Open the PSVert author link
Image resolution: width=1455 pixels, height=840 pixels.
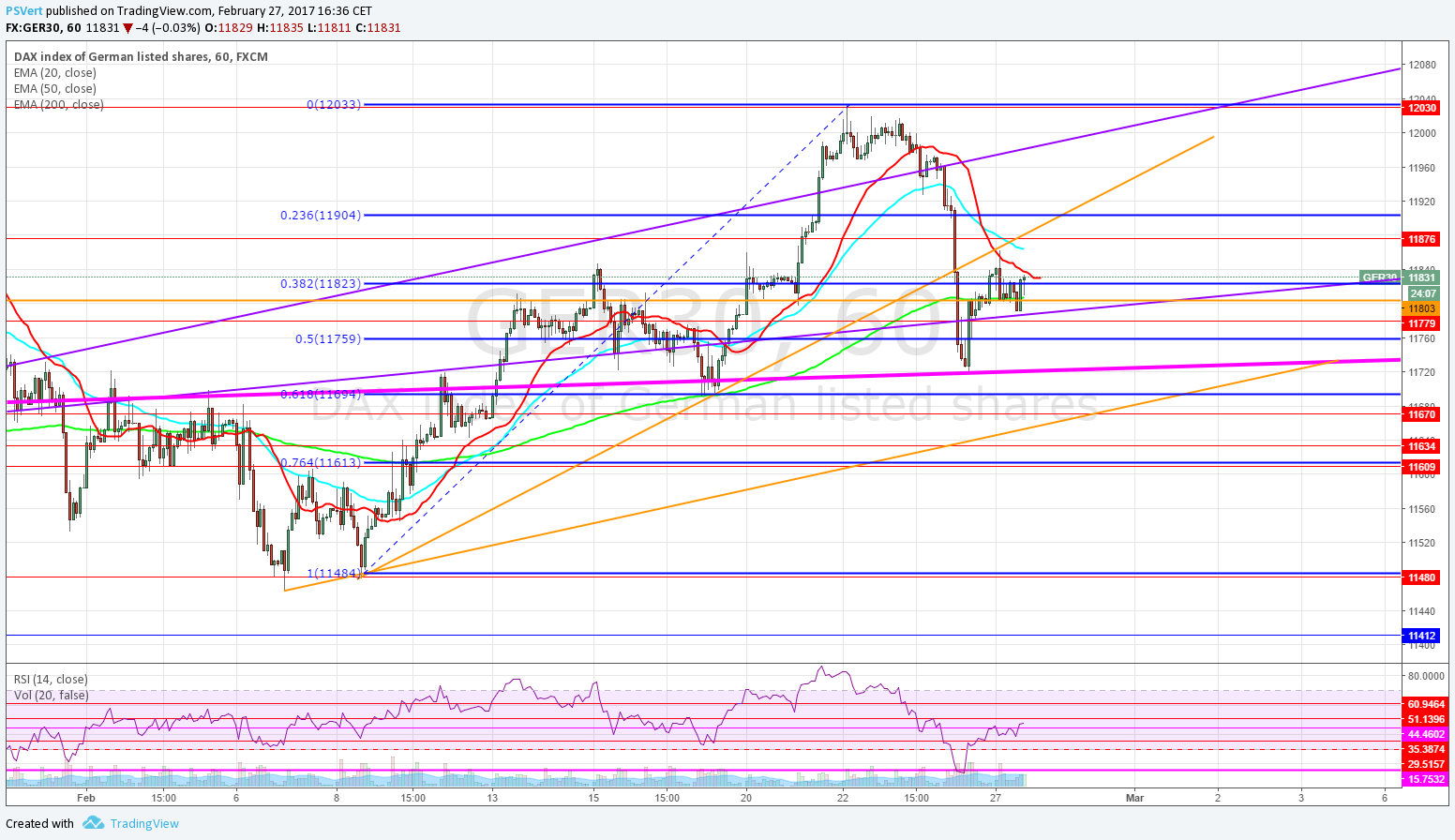[x=22, y=11]
